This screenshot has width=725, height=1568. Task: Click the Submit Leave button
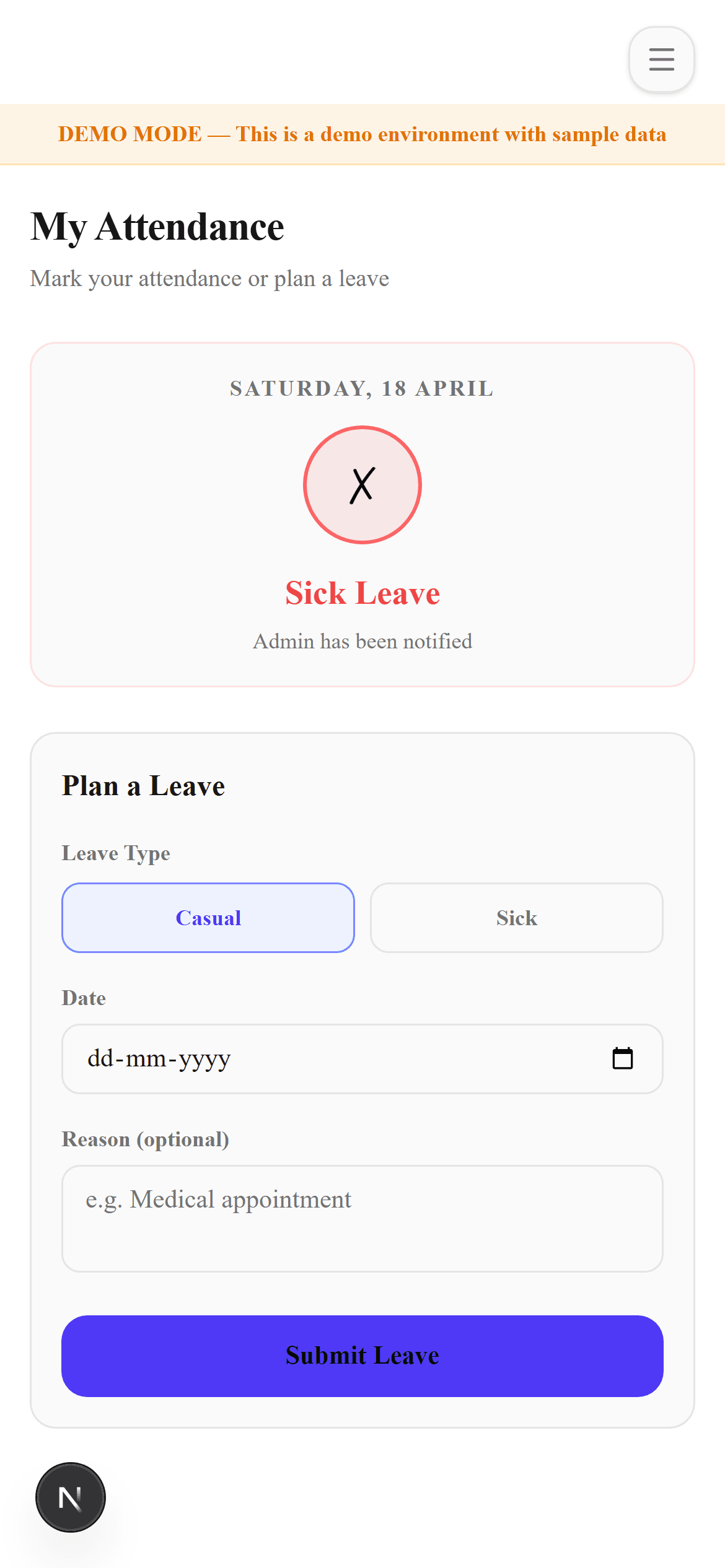(362, 1356)
